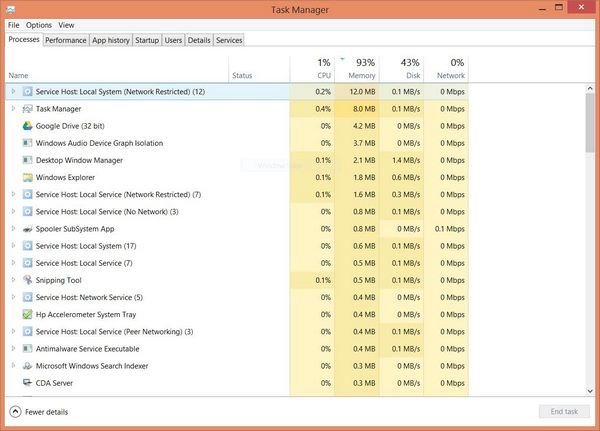Click the Snipping Tool process icon
600x431 pixels.
(27, 280)
